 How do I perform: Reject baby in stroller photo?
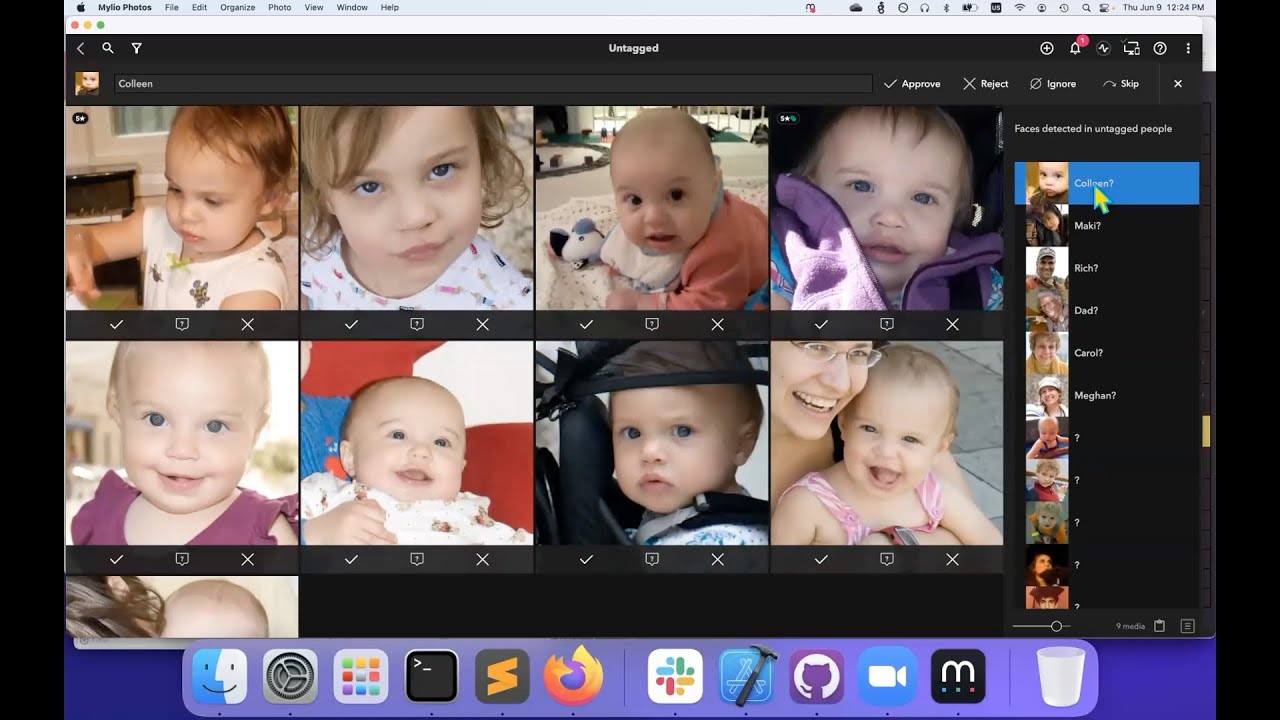pos(718,559)
